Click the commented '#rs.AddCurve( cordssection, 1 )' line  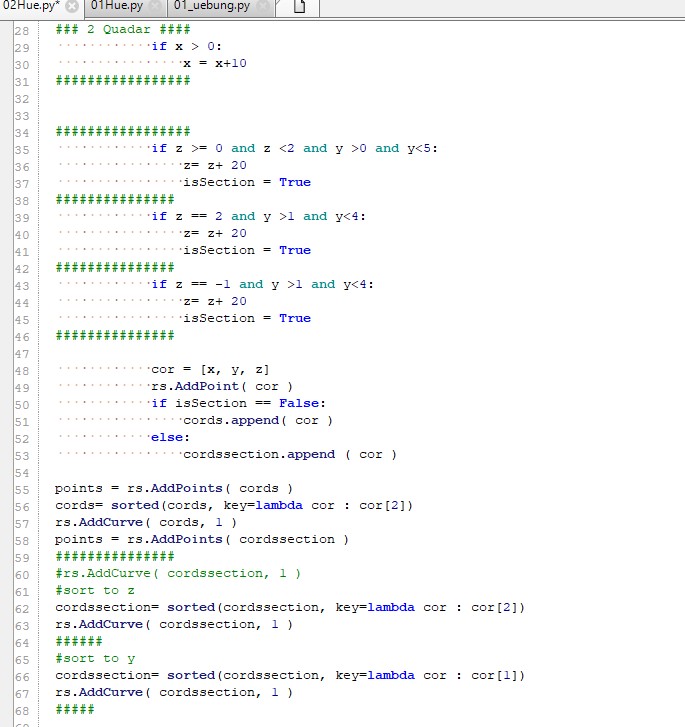click(178, 574)
